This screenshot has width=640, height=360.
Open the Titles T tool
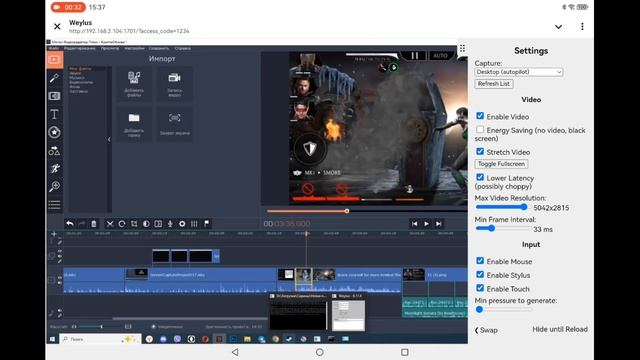pyautogui.click(x=54, y=114)
